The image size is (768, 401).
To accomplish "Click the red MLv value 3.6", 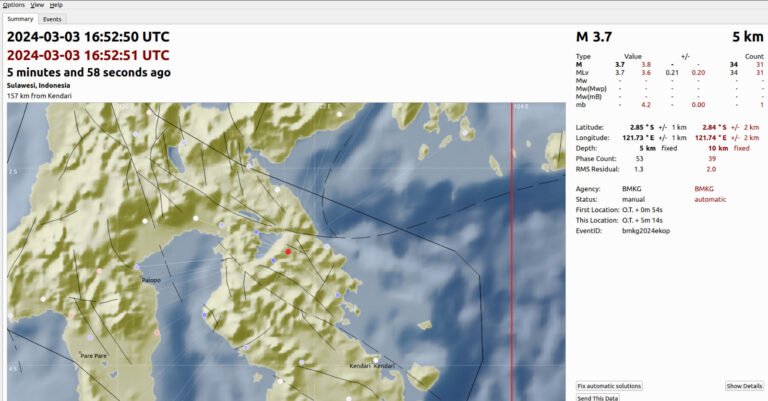I will point(646,72).
